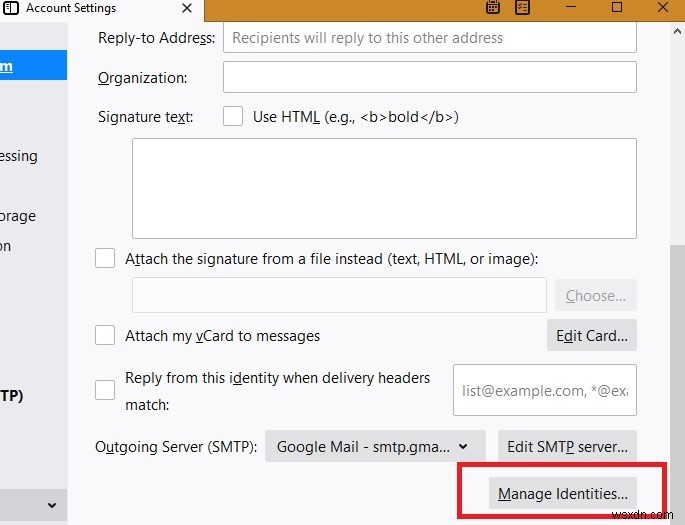Click inside the Signature text area

click(384, 188)
